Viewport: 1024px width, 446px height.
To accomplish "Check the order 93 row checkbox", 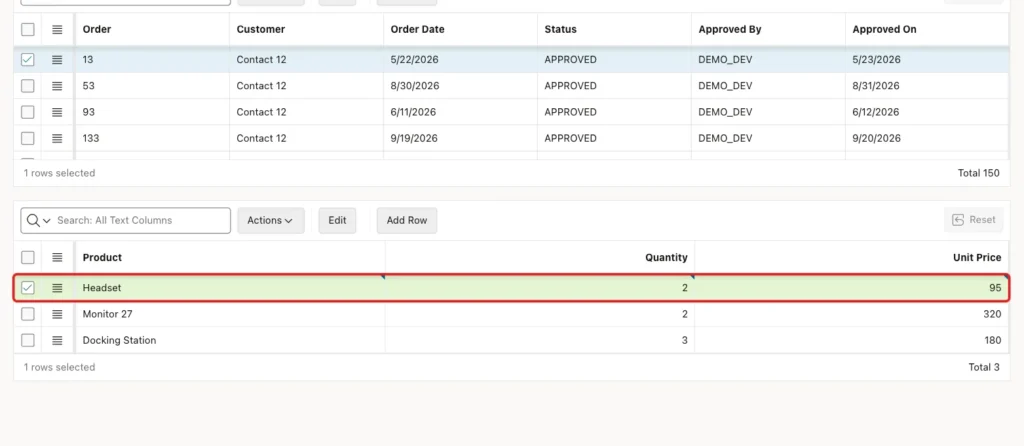I will point(27,112).
